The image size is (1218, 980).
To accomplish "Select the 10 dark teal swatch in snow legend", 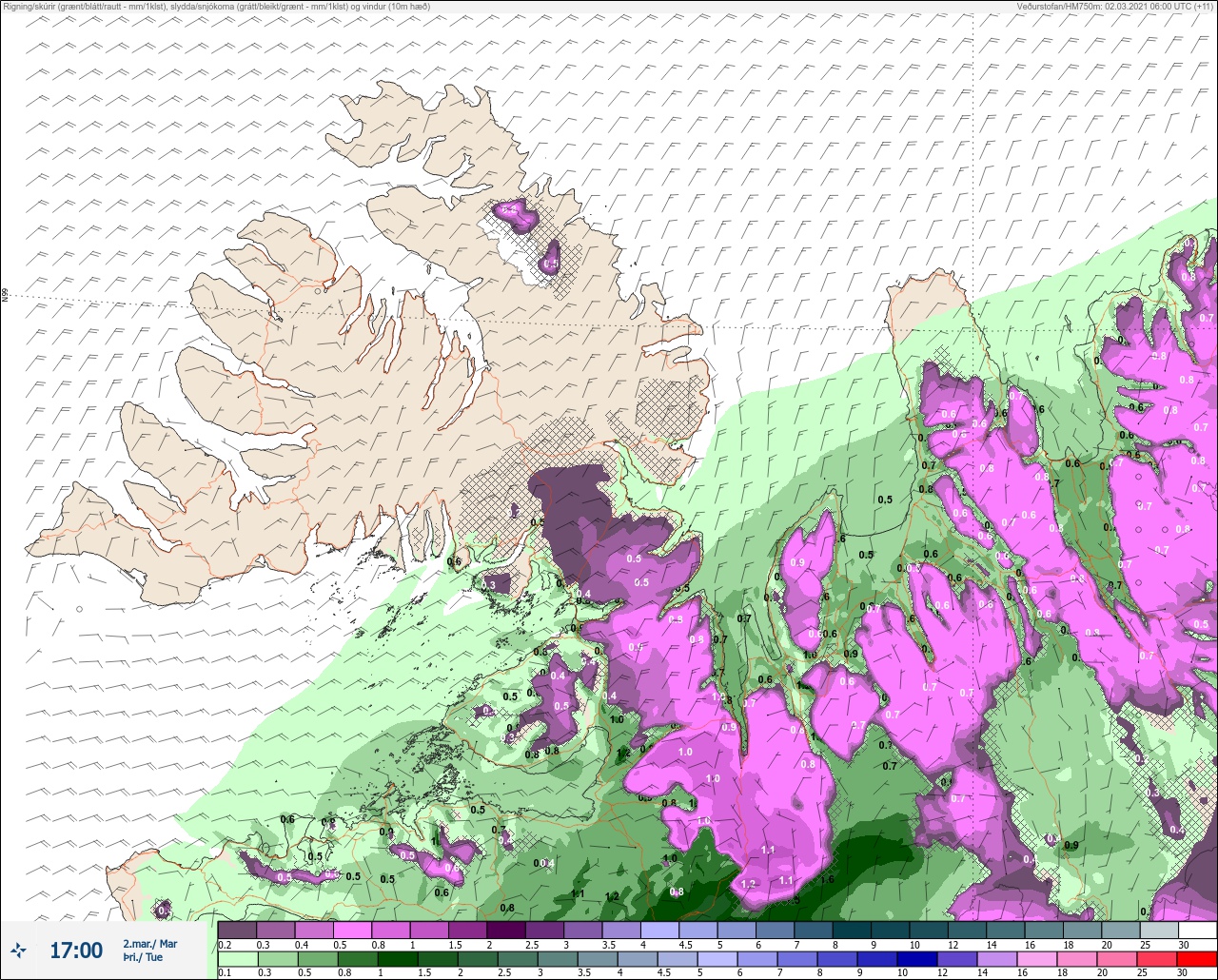I will tap(929, 930).
